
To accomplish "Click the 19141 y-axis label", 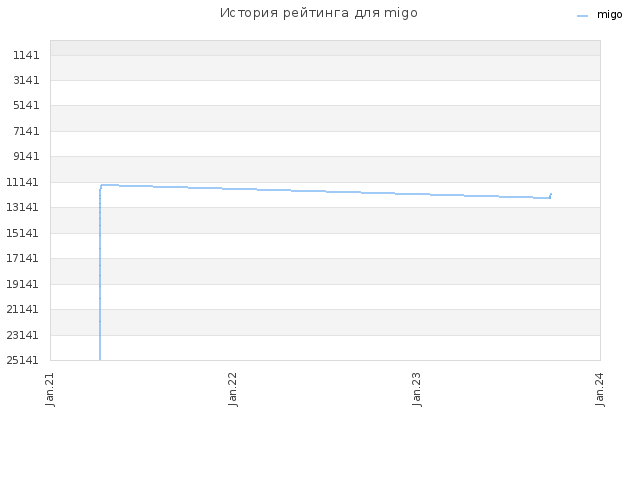I will tap(22, 284).
